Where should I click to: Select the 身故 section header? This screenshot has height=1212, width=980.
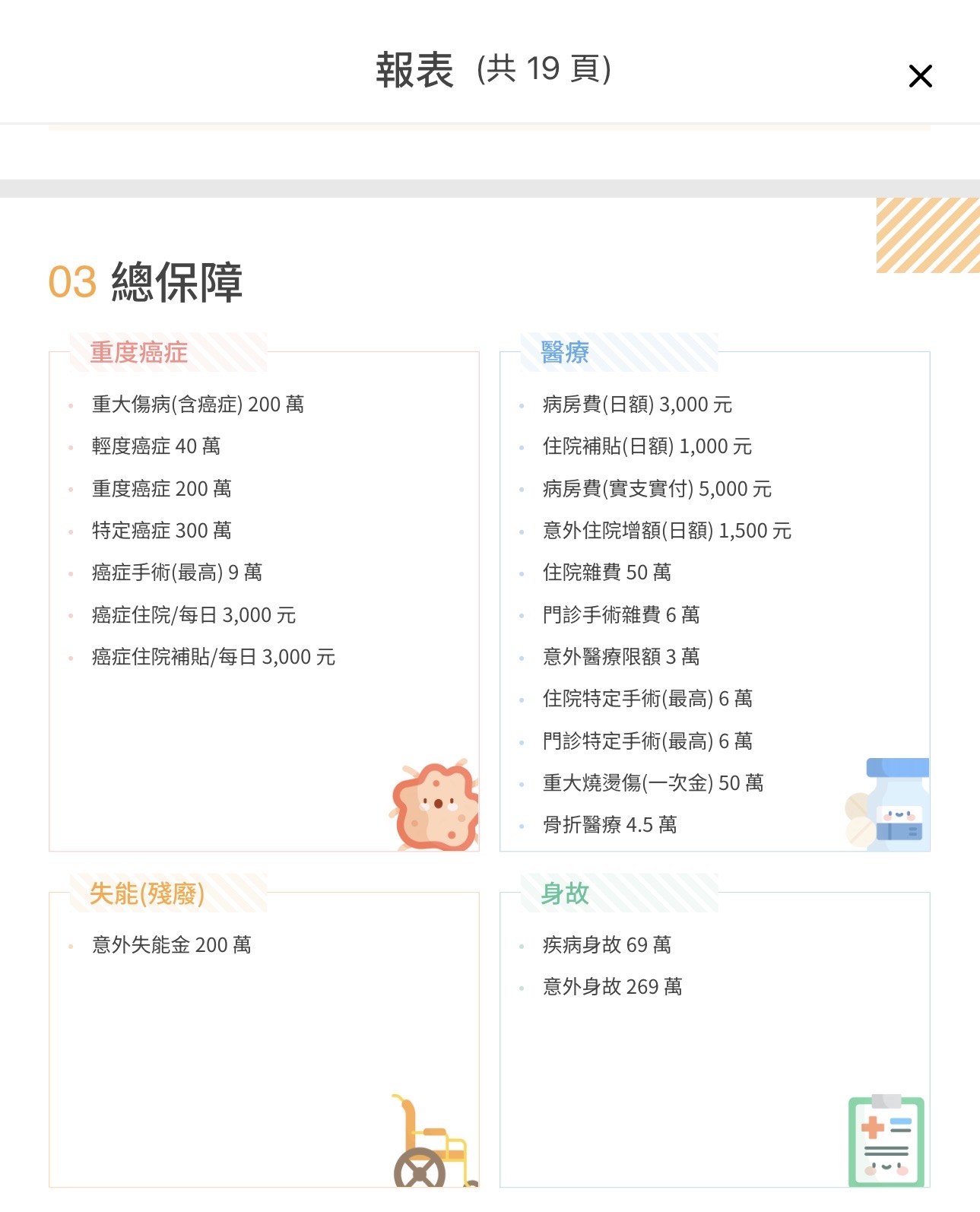(565, 893)
